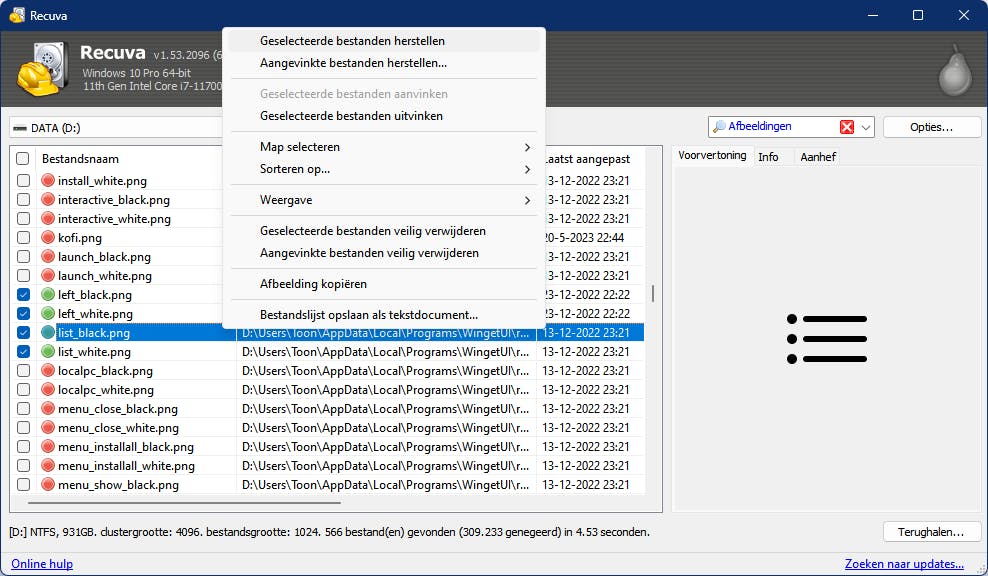Uncheck the box for left_white.png
The height and width of the screenshot is (576, 988).
point(23,313)
